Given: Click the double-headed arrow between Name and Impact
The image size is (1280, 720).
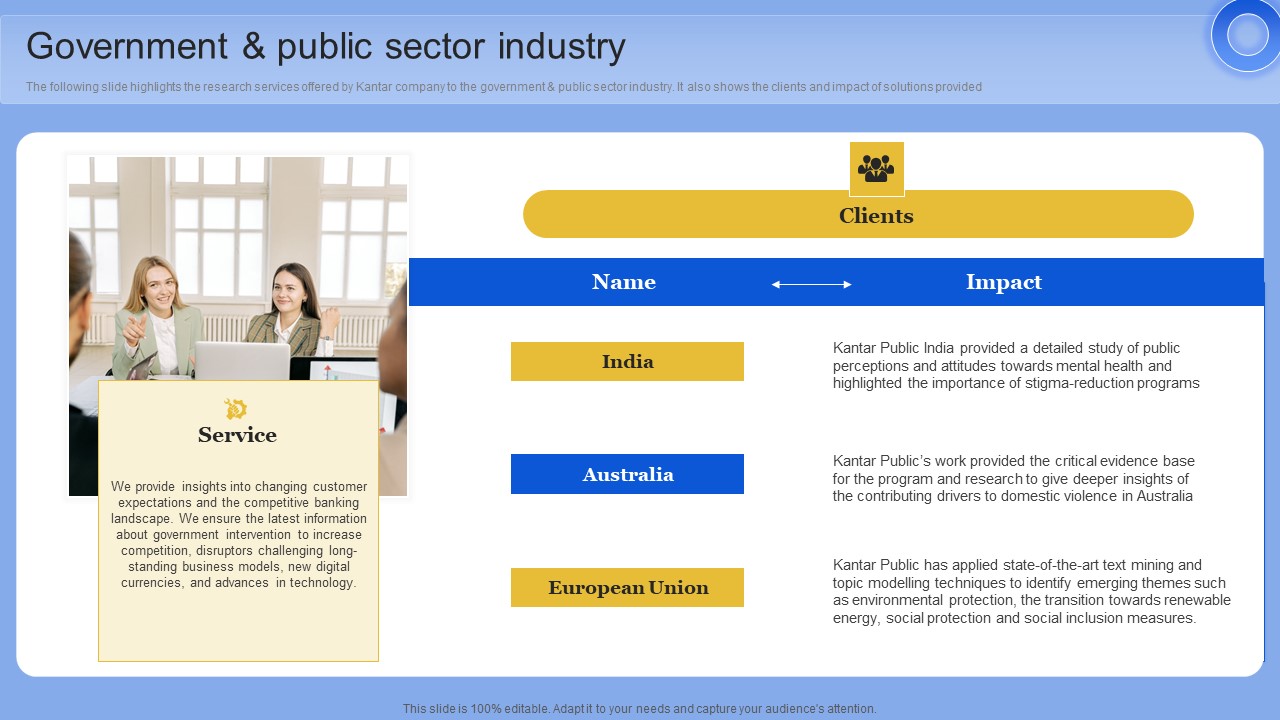Looking at the screenshot, I should pyautogui.click(x=811, y=284).
